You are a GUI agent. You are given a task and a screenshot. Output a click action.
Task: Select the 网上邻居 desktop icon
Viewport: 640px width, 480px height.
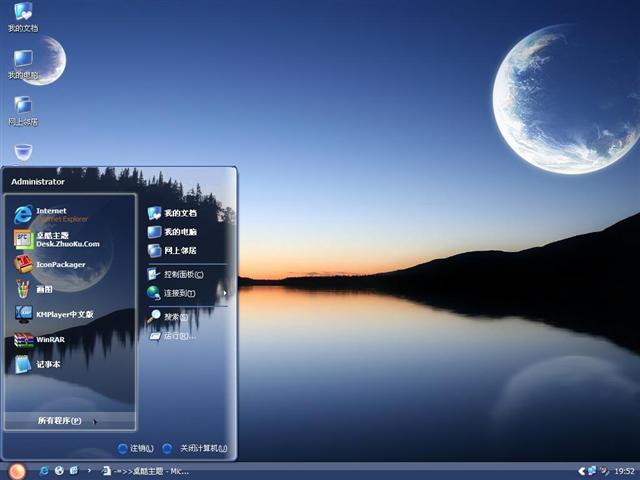[23, 109]
